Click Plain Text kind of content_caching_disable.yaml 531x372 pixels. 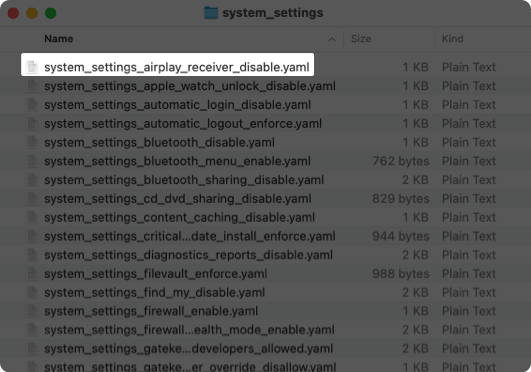[469, 218]
